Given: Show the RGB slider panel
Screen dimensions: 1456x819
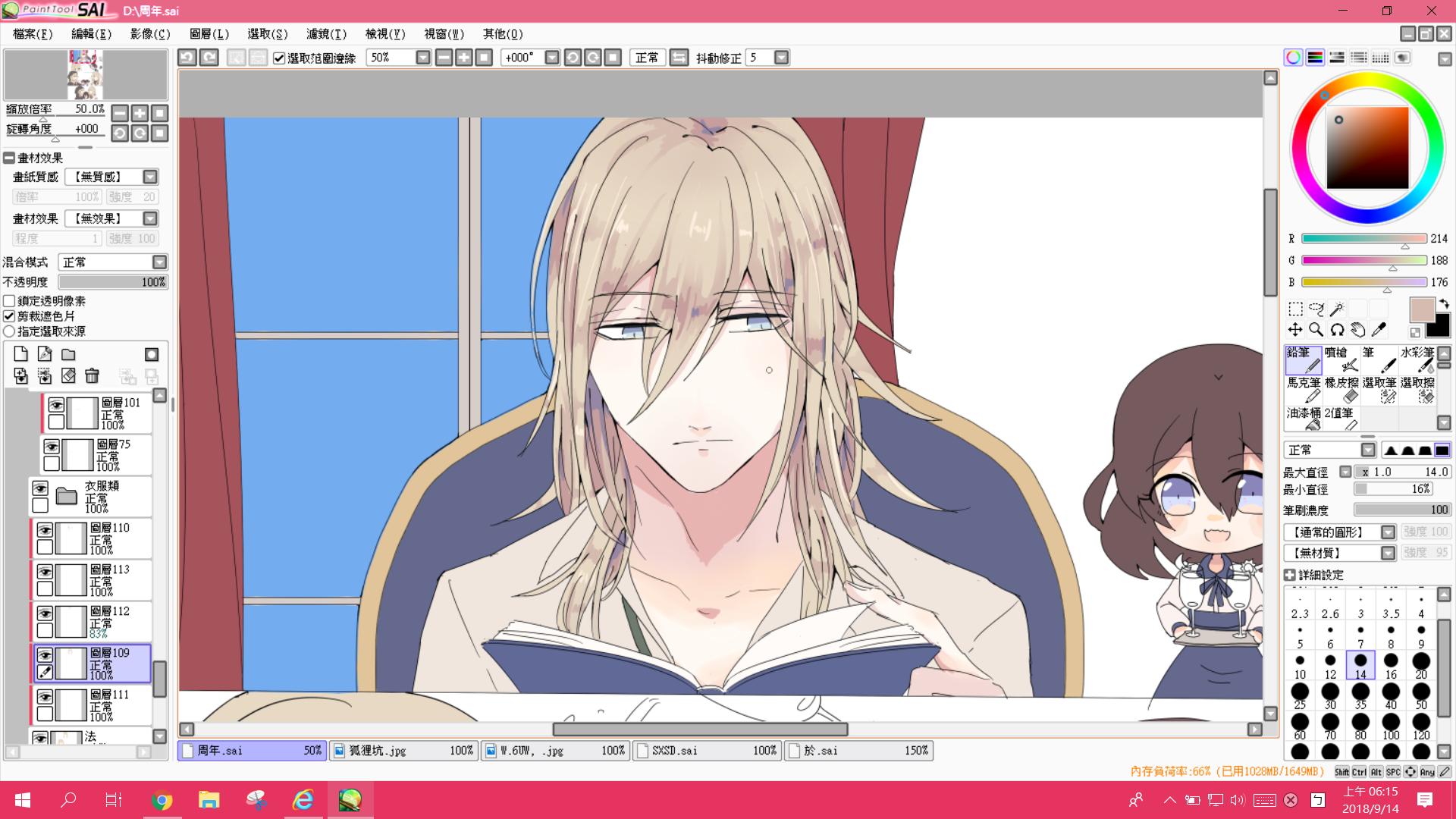Looking at the screenshot, I should 1316,58.
